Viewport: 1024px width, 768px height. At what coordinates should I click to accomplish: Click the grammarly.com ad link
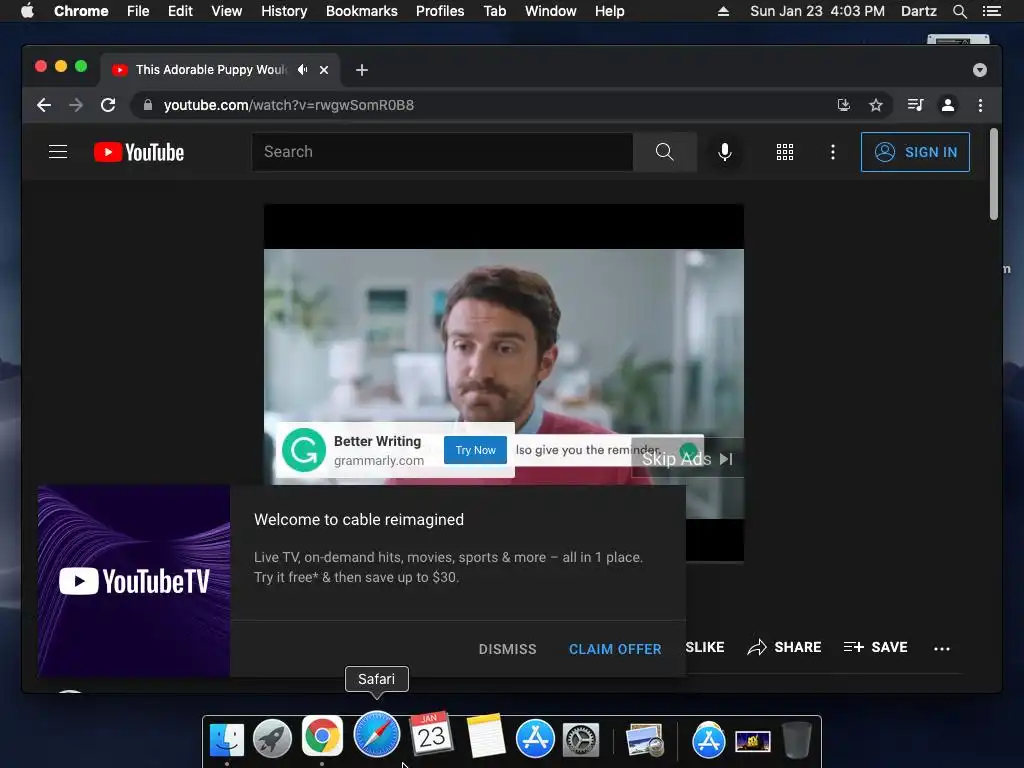379,460
